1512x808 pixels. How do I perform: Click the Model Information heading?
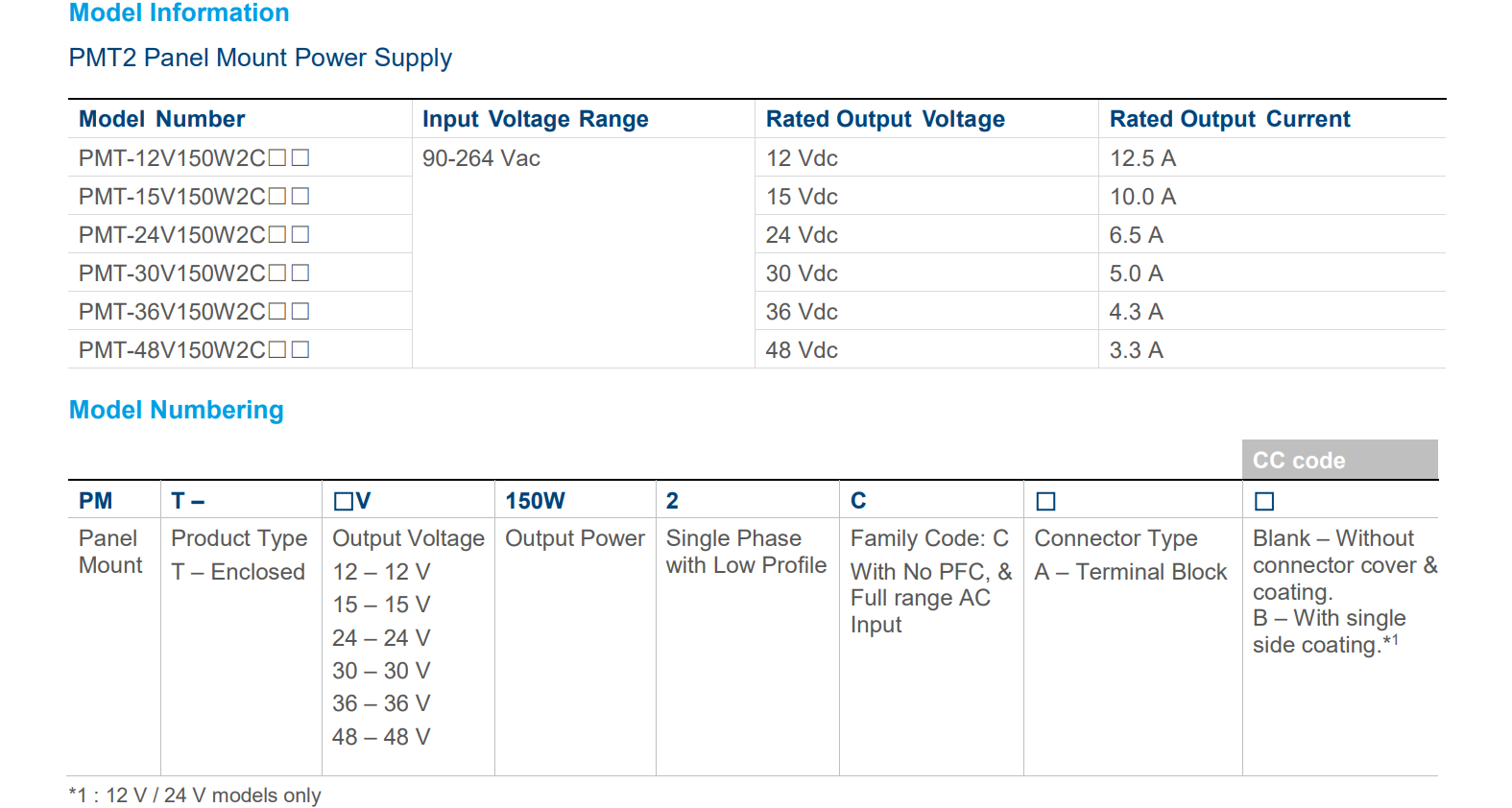pyautogui.click(x=179, y=13)
